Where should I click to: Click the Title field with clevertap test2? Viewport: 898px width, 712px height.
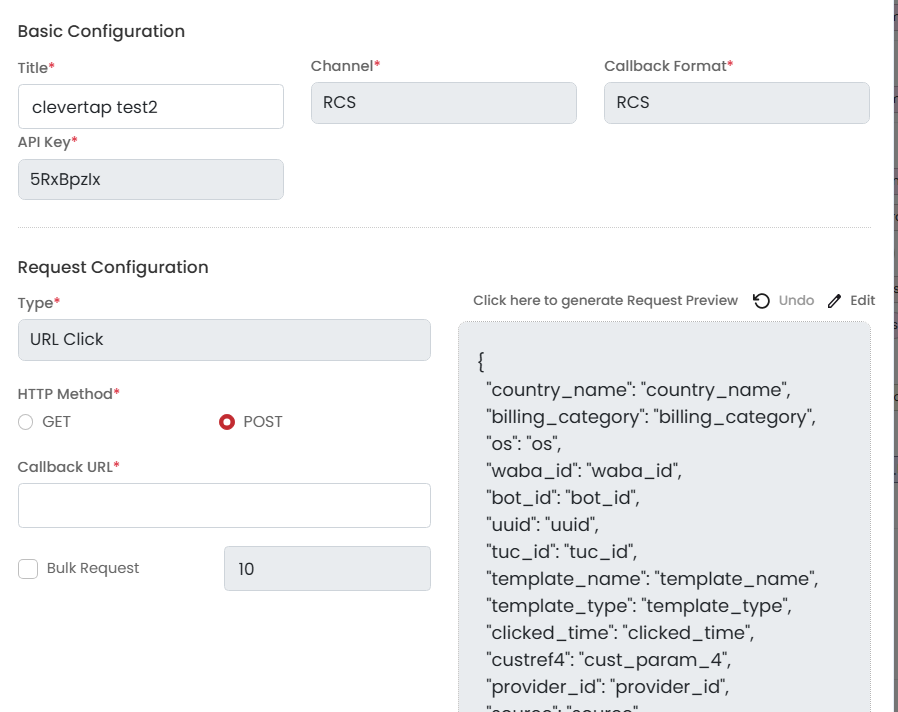(x=151, y=107)
